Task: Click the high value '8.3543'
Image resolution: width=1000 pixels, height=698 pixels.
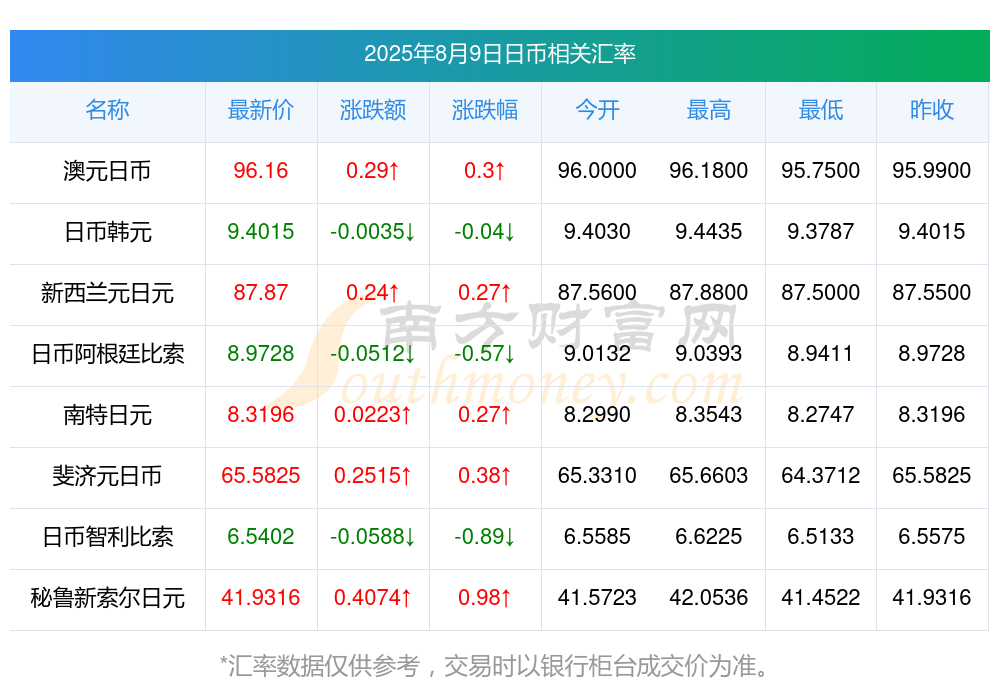Action: coord(709,414)
